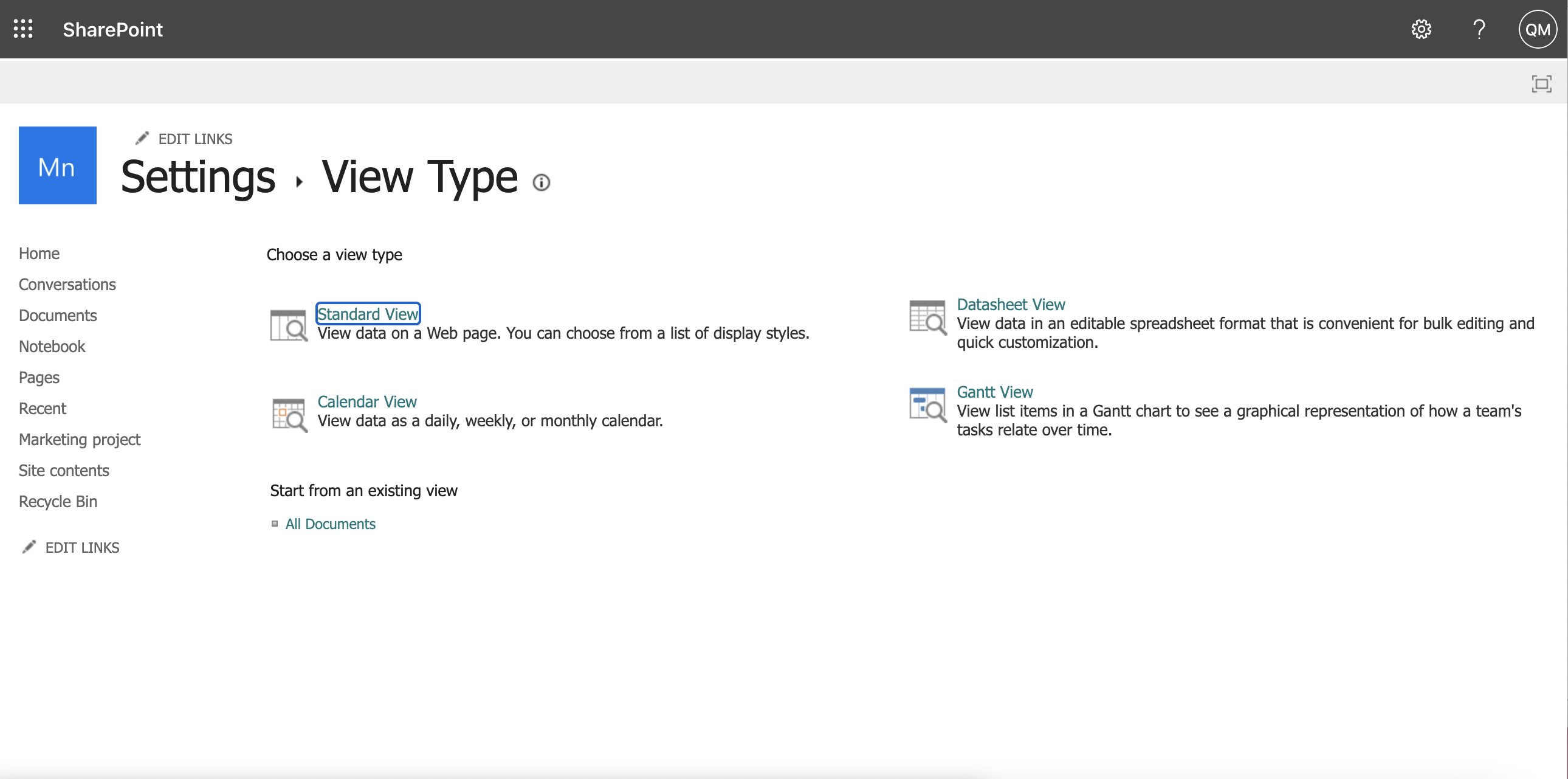Open the help question mark

coord(1479,29)
